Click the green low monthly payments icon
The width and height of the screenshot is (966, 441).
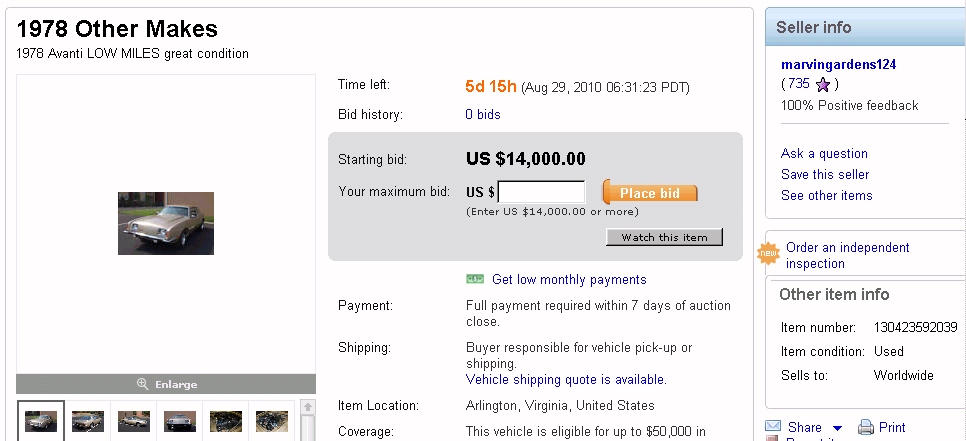pyautogui.click(x=475, y=279)
